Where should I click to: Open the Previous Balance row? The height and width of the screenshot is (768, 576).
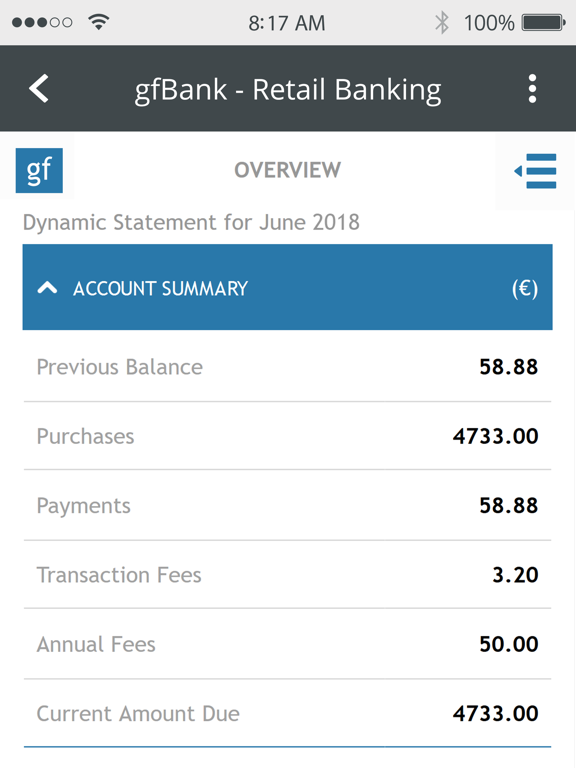(288, 367)
